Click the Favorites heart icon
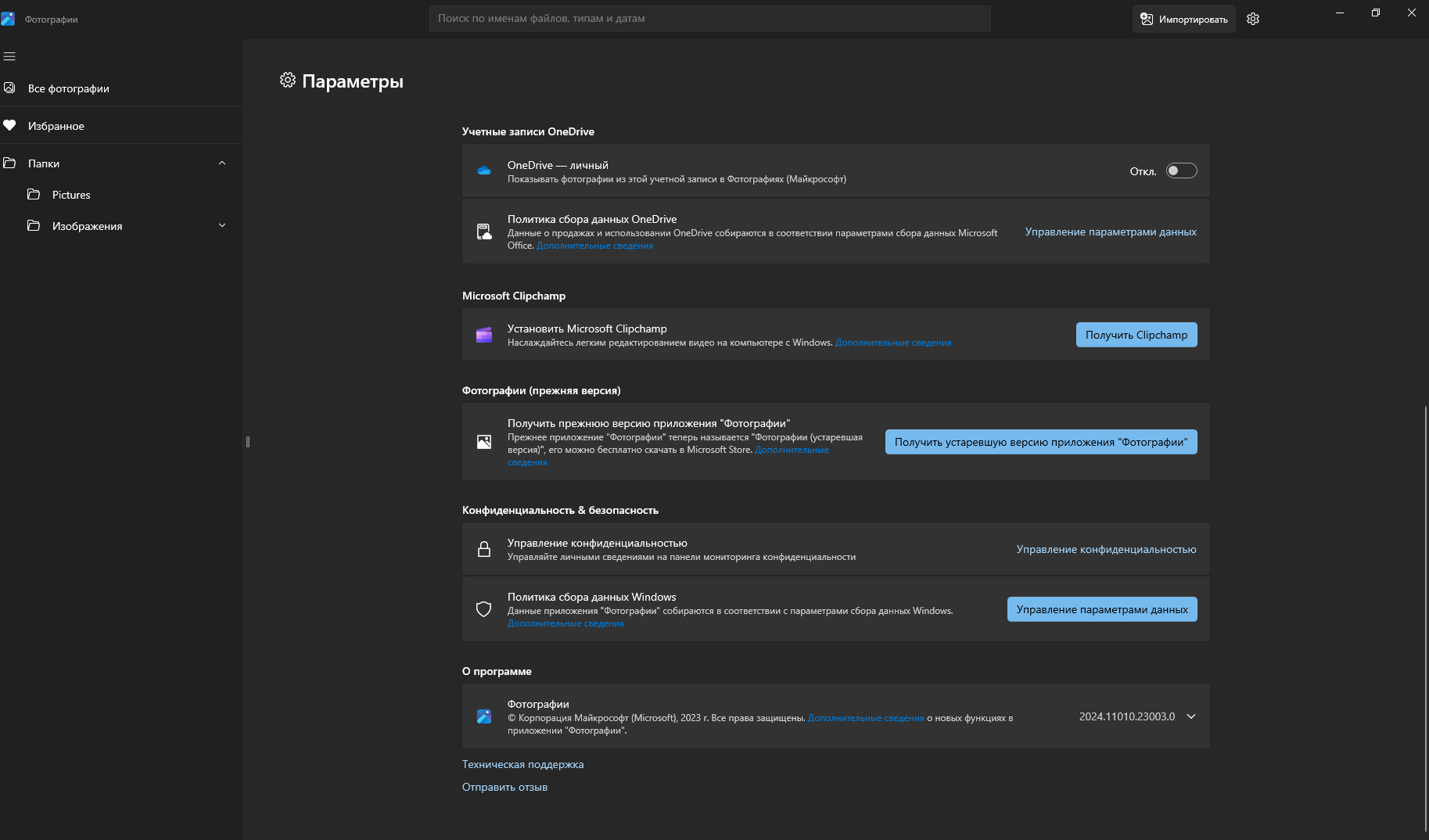 click(x=9, y=125)
